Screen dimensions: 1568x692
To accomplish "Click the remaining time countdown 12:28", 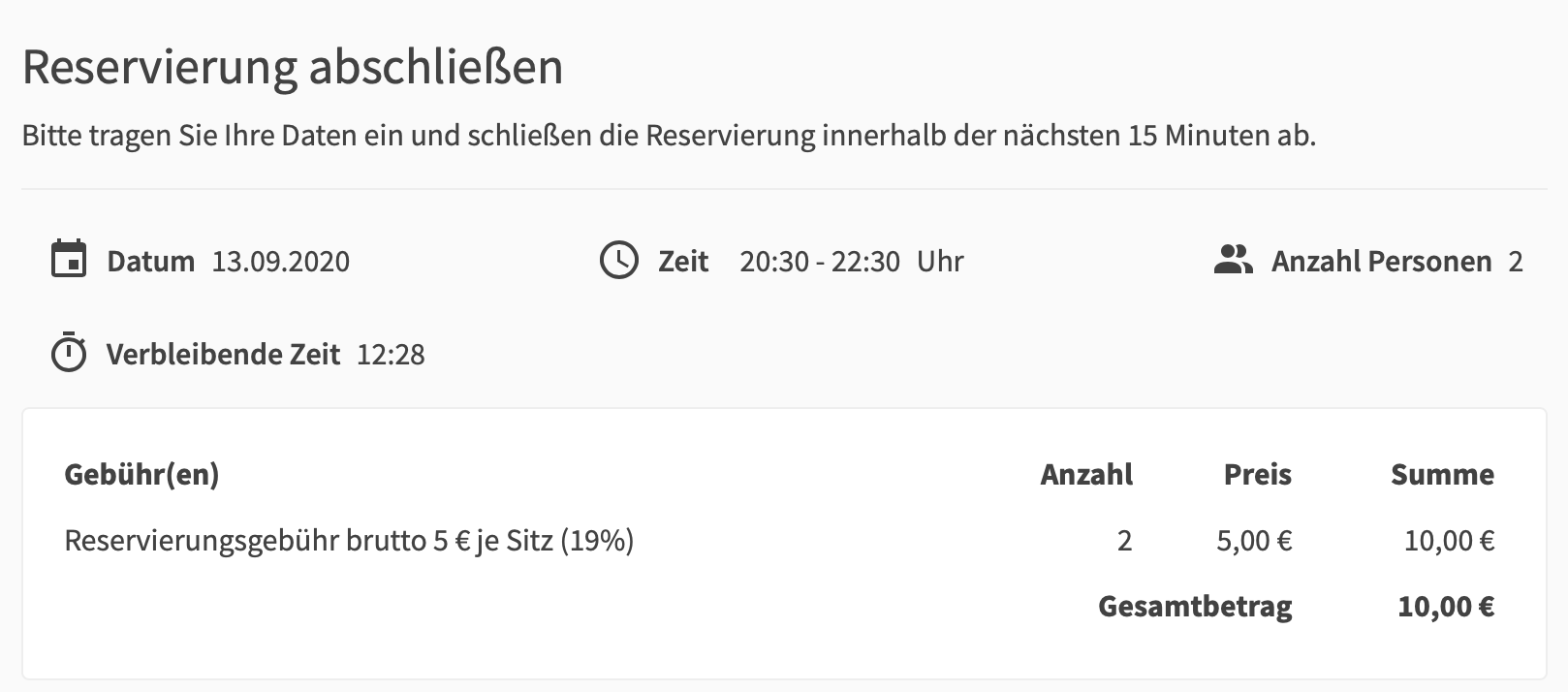I will click(391, 355).
